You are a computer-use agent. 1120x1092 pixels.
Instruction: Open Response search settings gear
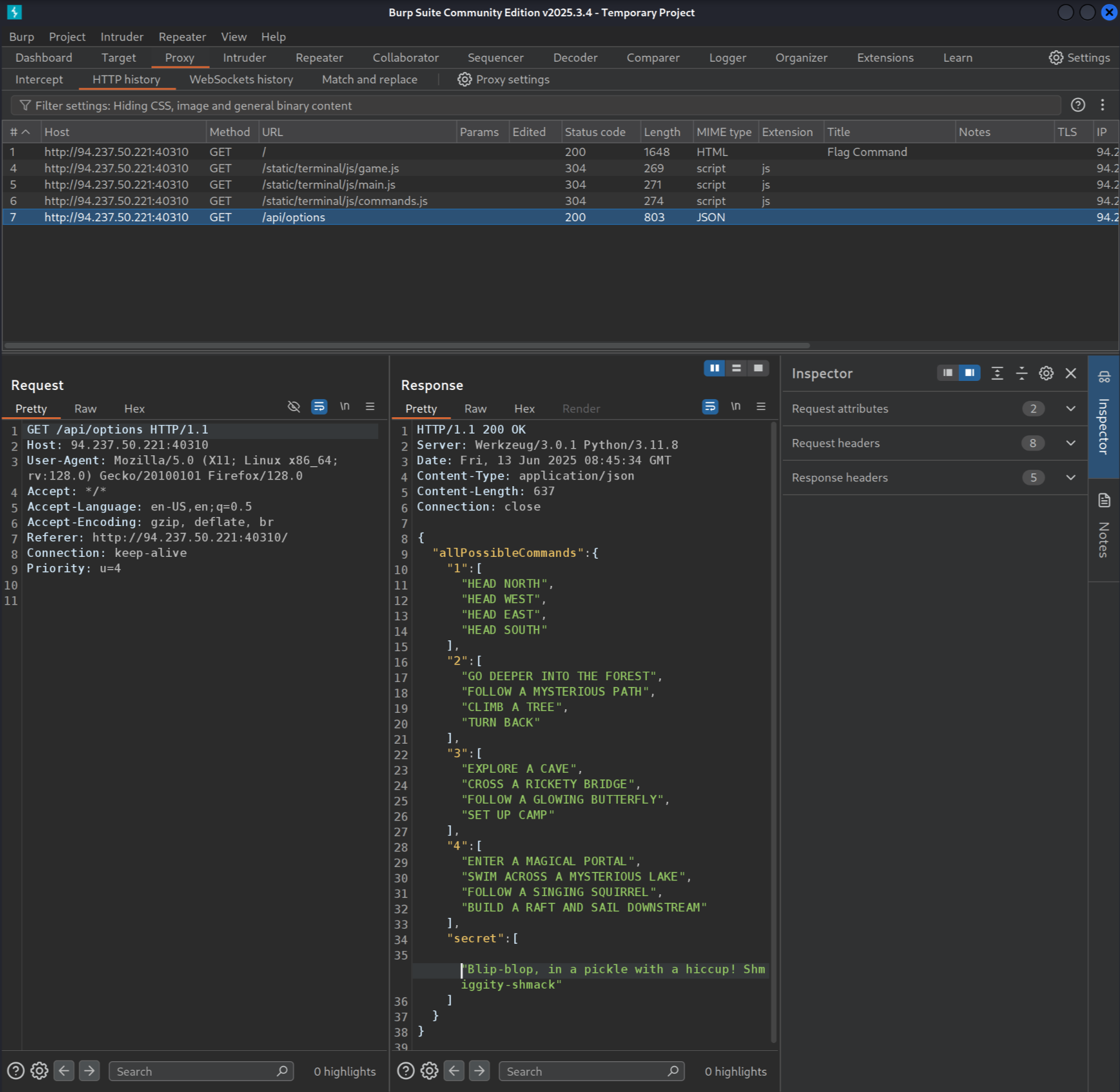coord(429,1071)
